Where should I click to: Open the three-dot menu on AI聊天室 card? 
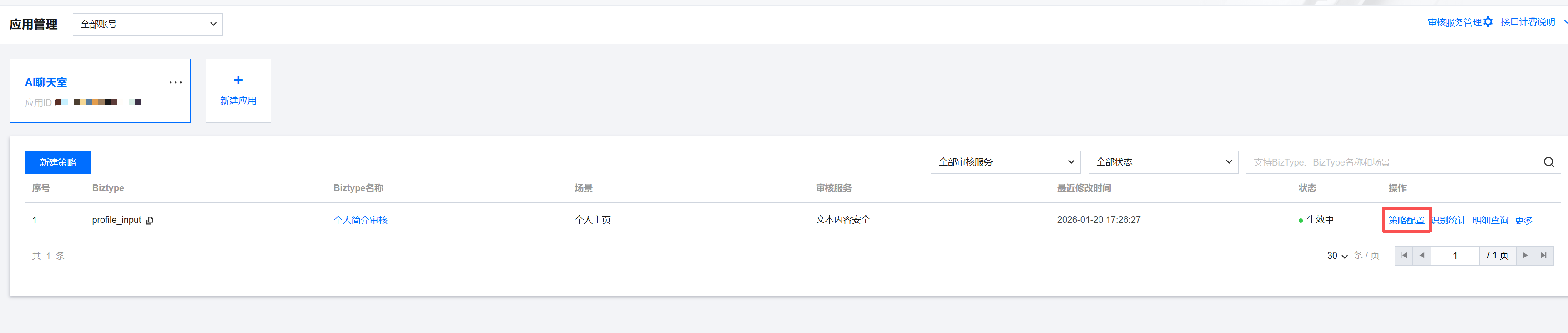(x=175, y=83)
